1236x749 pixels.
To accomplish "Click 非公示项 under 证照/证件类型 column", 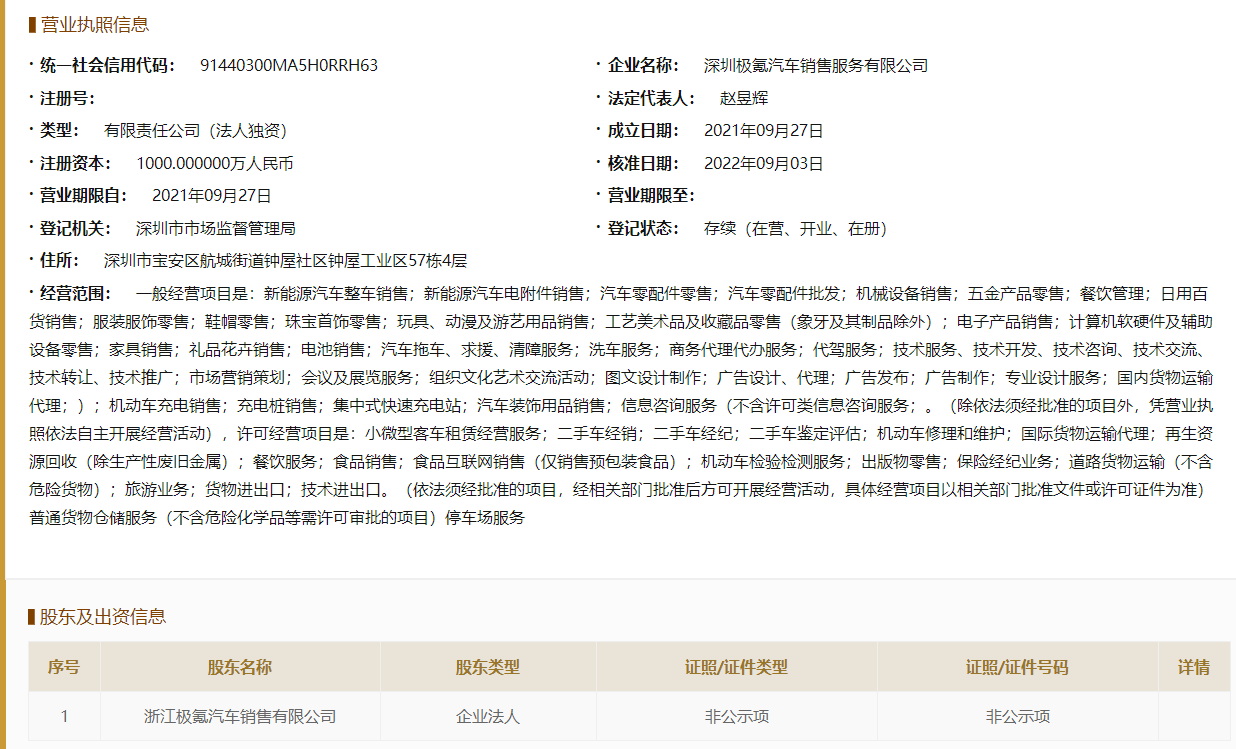I will [737, 716].
